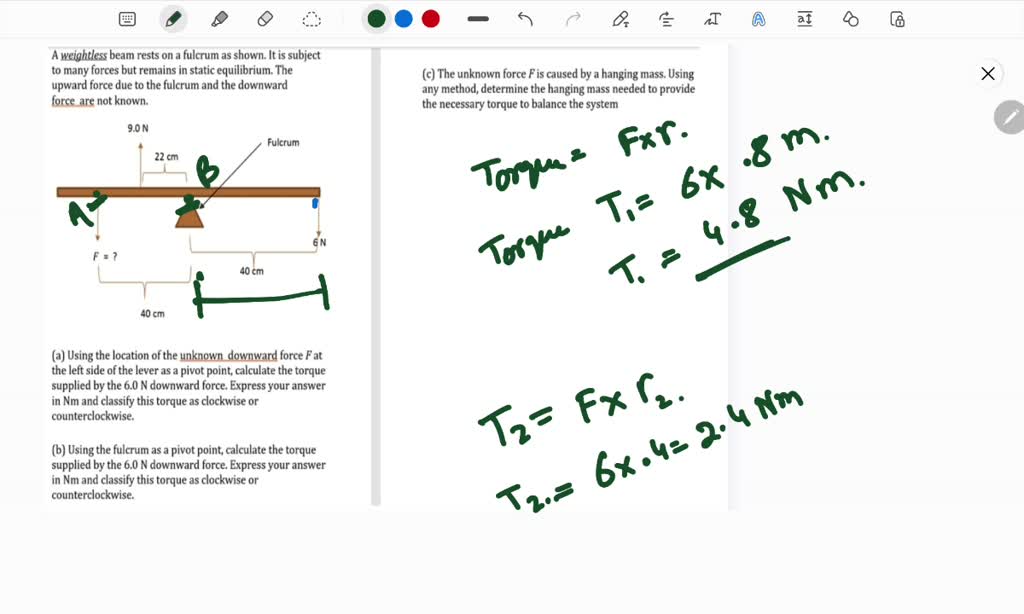Choose the blue pen color
The width and height of the screenshot is (1024, 614).
tap(404, 19)
